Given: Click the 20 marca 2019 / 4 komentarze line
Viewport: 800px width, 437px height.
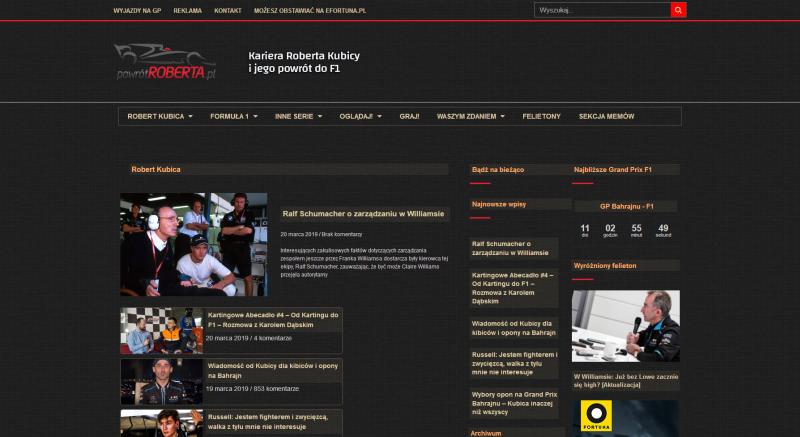Looking at the screenshot, I should pos(248,338).
